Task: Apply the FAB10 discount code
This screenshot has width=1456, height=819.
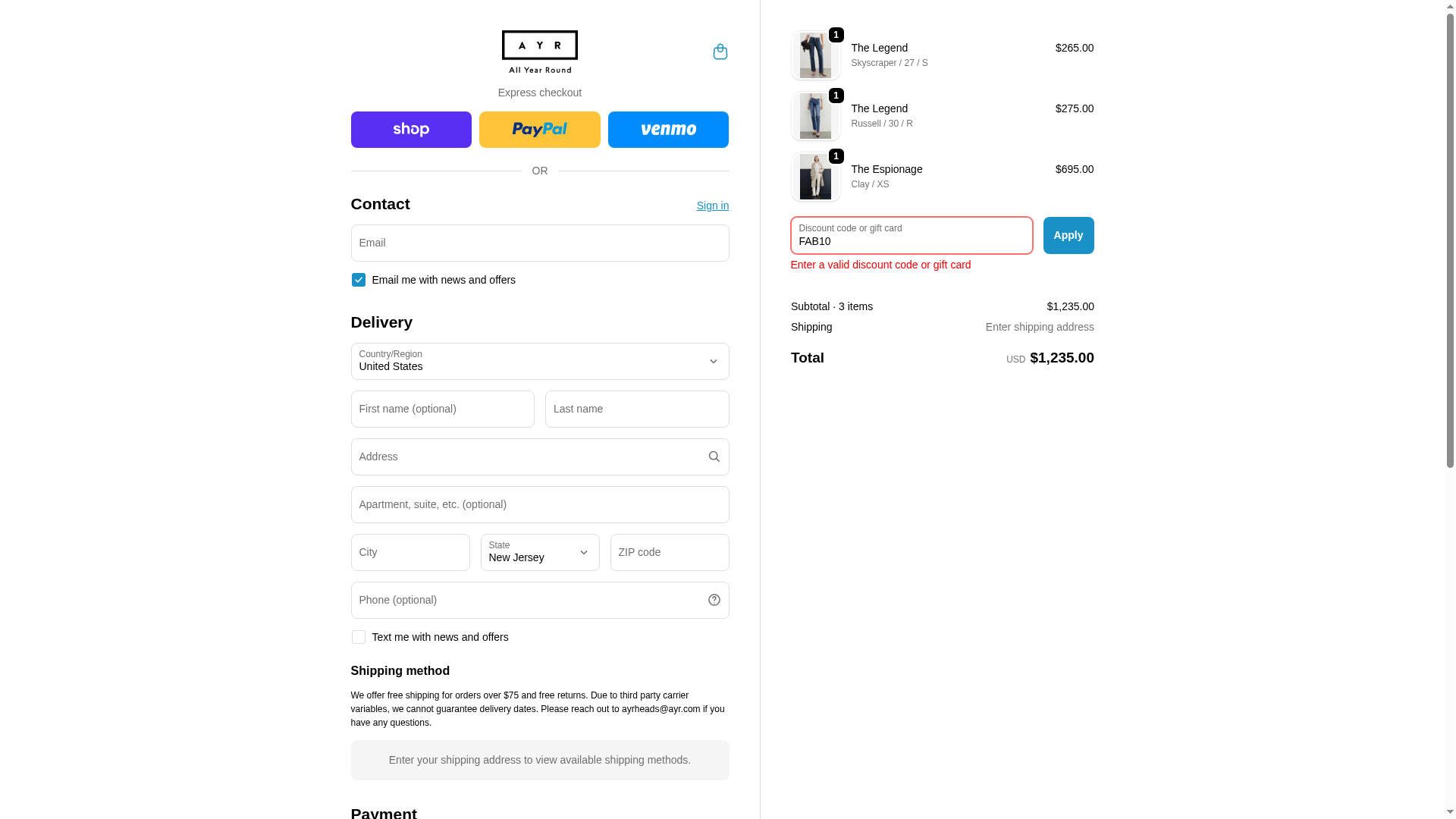Action: 1068,236
